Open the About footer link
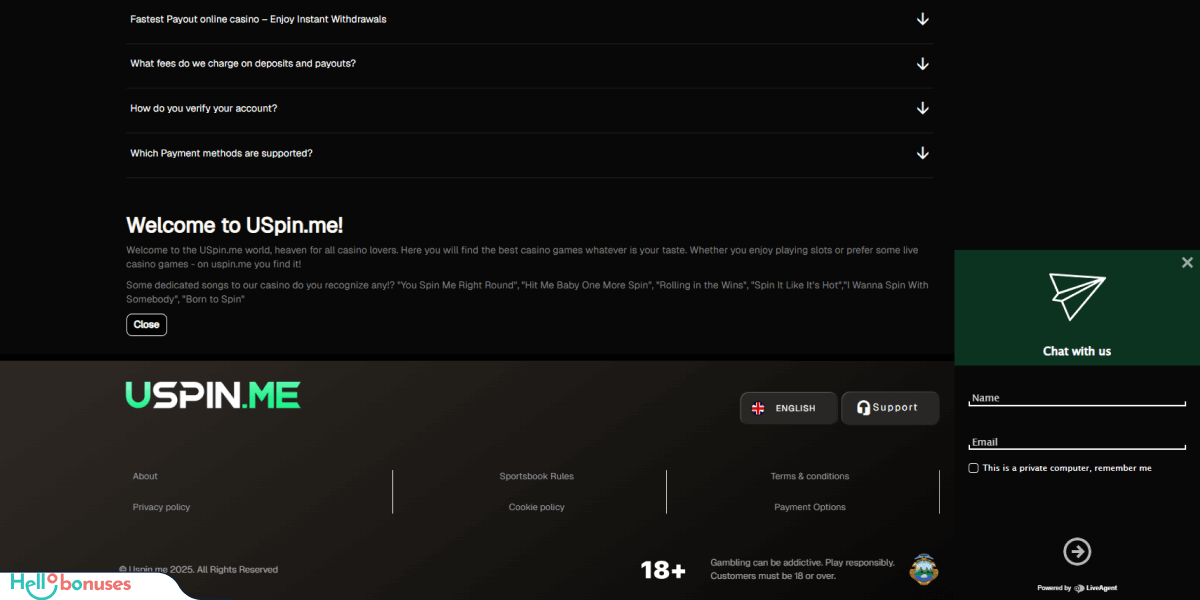Viewport: 1200px width, 600px height. 145,476
